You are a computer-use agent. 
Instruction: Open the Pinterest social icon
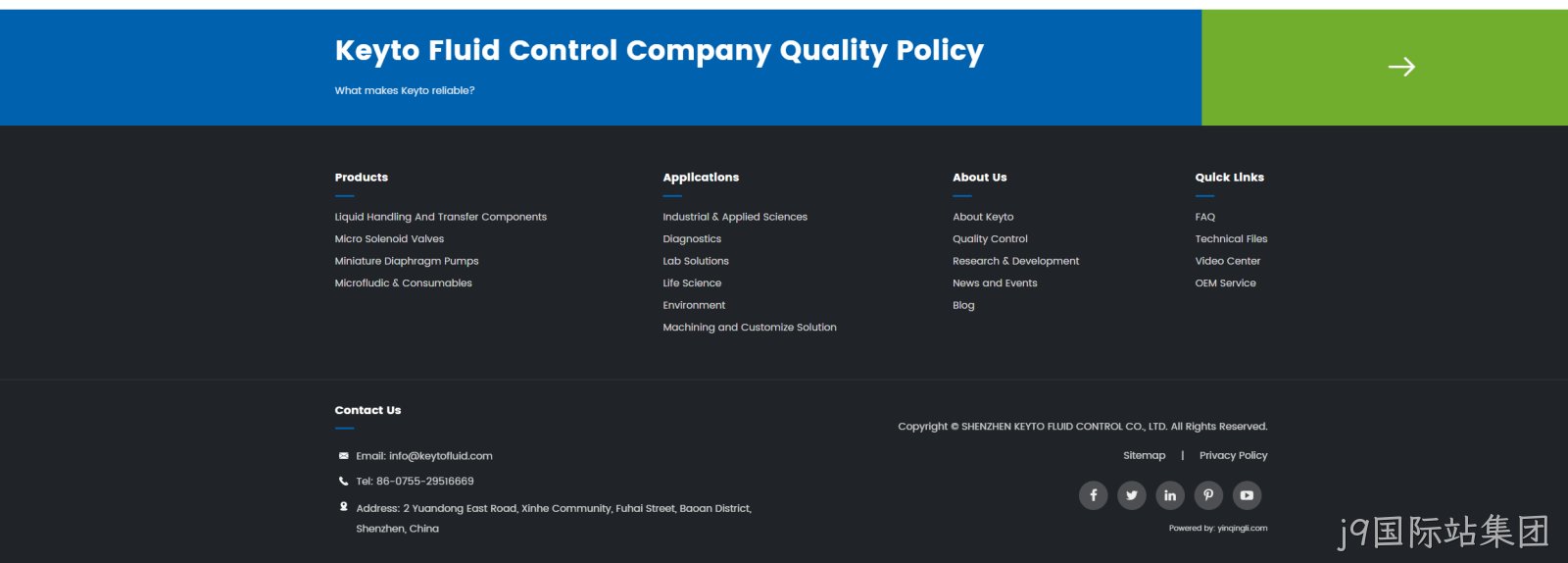1208,495
